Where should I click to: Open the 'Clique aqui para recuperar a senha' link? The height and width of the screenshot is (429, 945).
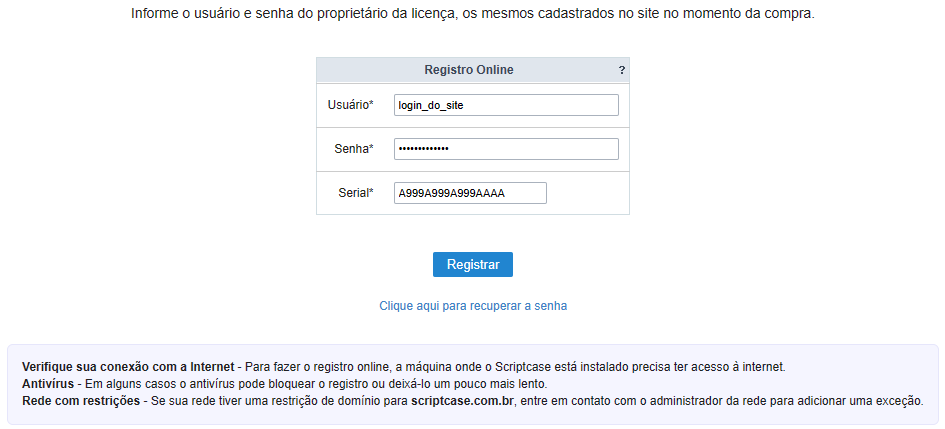473,306
